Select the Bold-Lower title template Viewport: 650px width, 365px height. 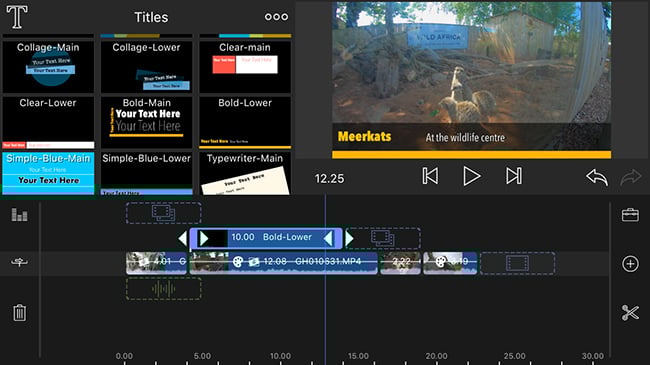[245, 122]
